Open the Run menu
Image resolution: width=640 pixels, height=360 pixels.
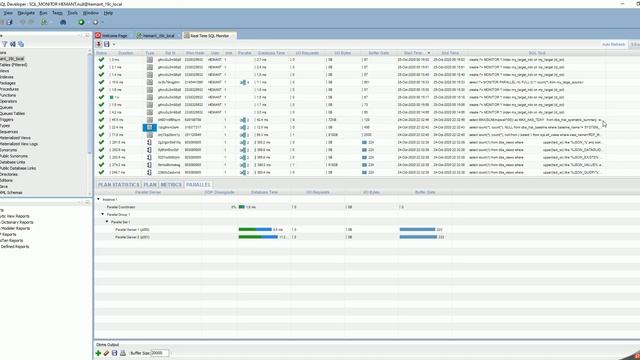click(x=43, y=13)
